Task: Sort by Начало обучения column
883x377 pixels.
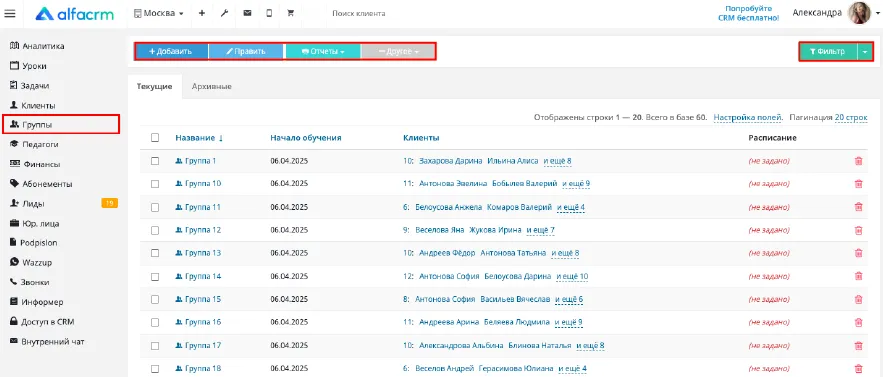Action: (x=306, y=138)
